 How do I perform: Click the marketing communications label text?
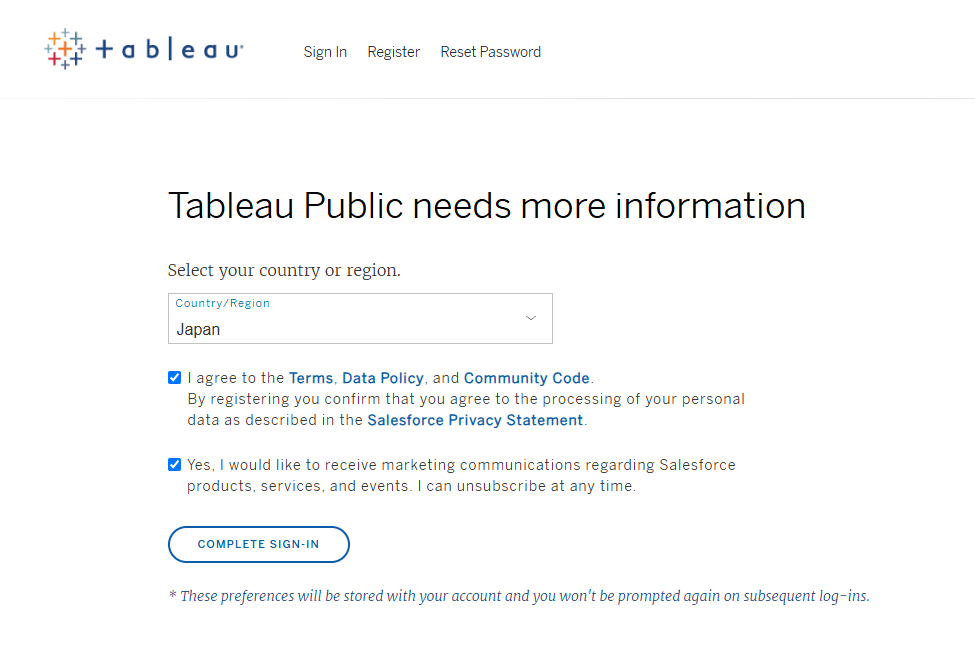[461, 476]
